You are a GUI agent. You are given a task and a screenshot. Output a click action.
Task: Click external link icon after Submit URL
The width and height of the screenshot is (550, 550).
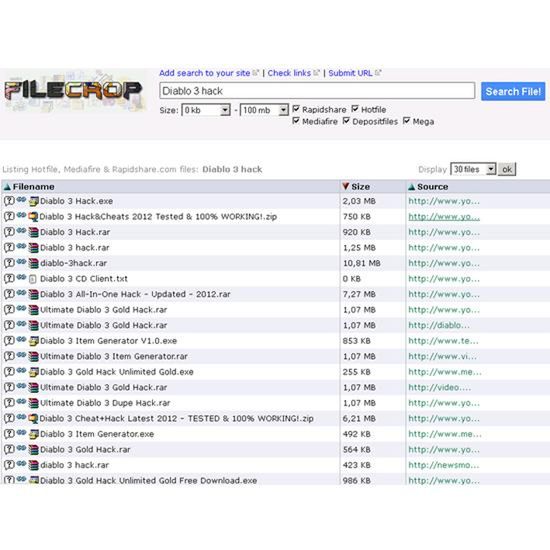[x=378, y=73]
